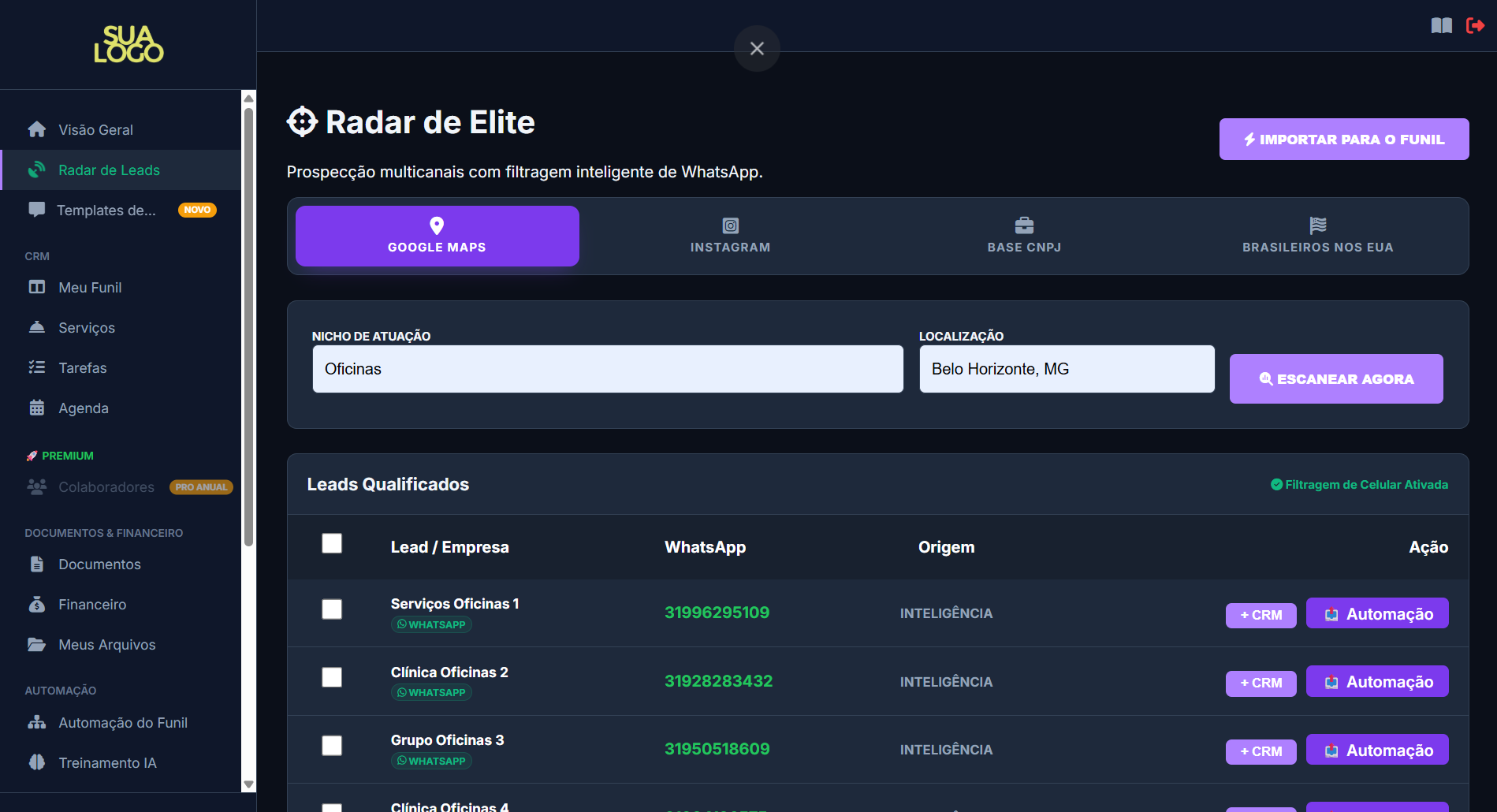
Task: Switch to the Instagram tab
Action: [x=730, y=235]
